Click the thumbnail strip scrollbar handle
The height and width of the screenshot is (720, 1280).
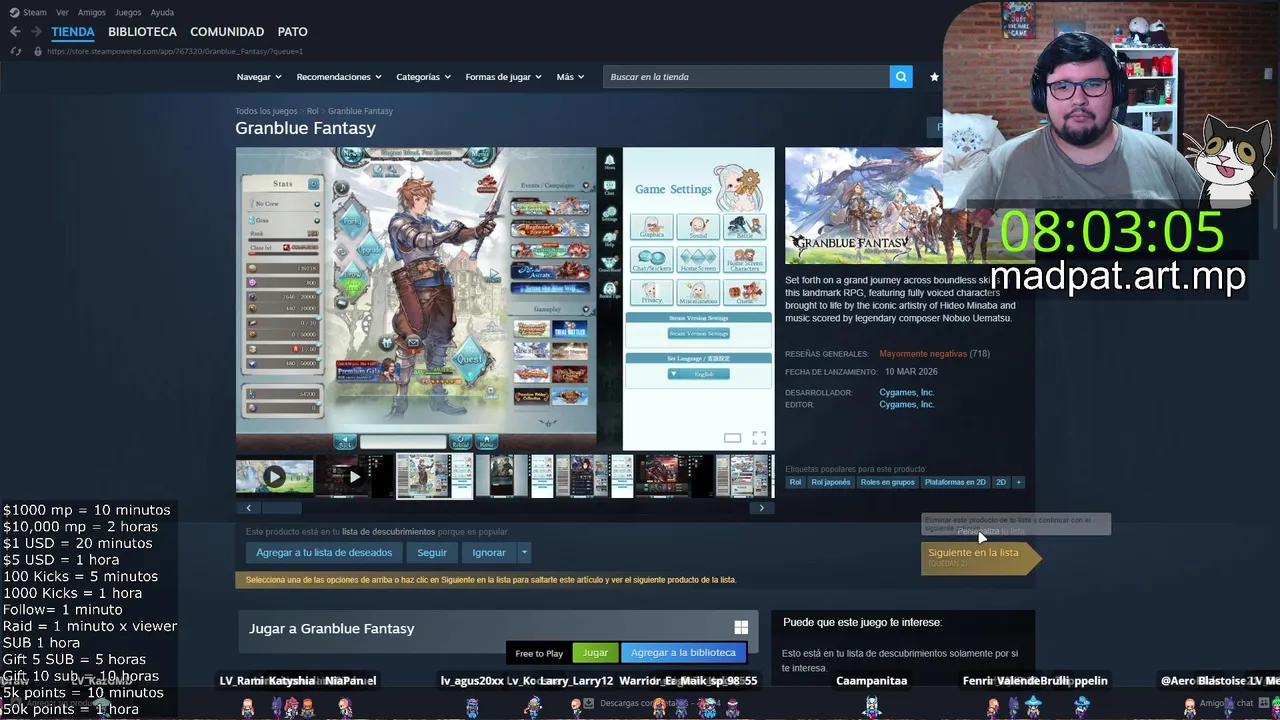(281, 508)
